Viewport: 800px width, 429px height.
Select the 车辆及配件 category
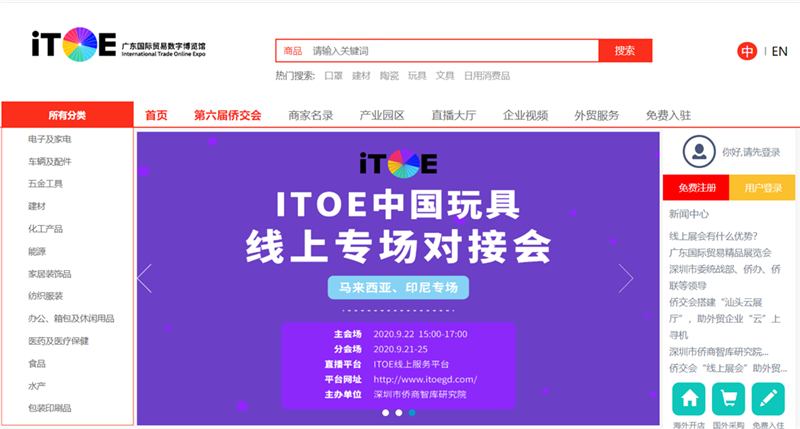(x=49, y=161)
